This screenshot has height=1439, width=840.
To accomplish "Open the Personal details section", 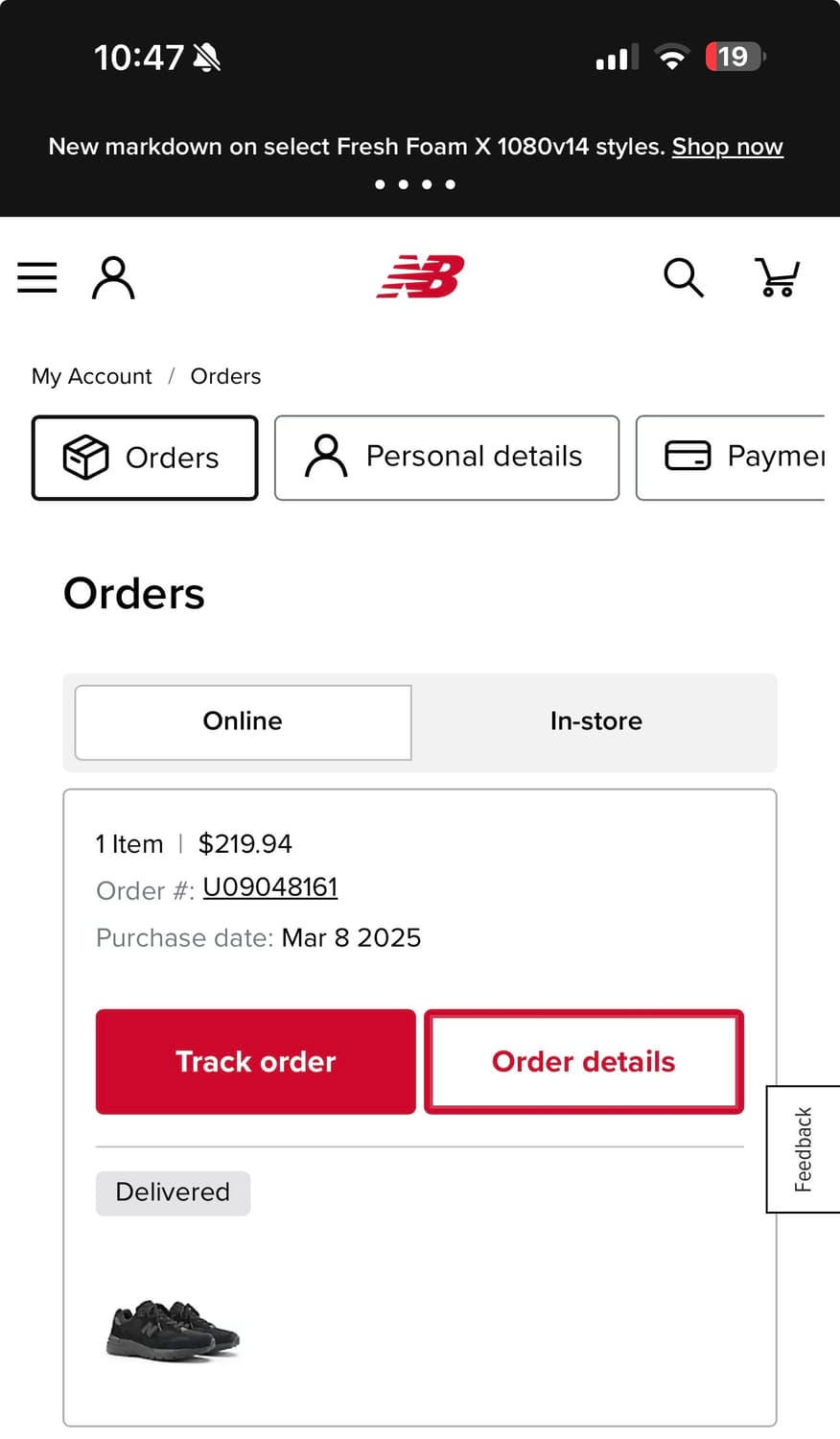I will coord(474,457).
